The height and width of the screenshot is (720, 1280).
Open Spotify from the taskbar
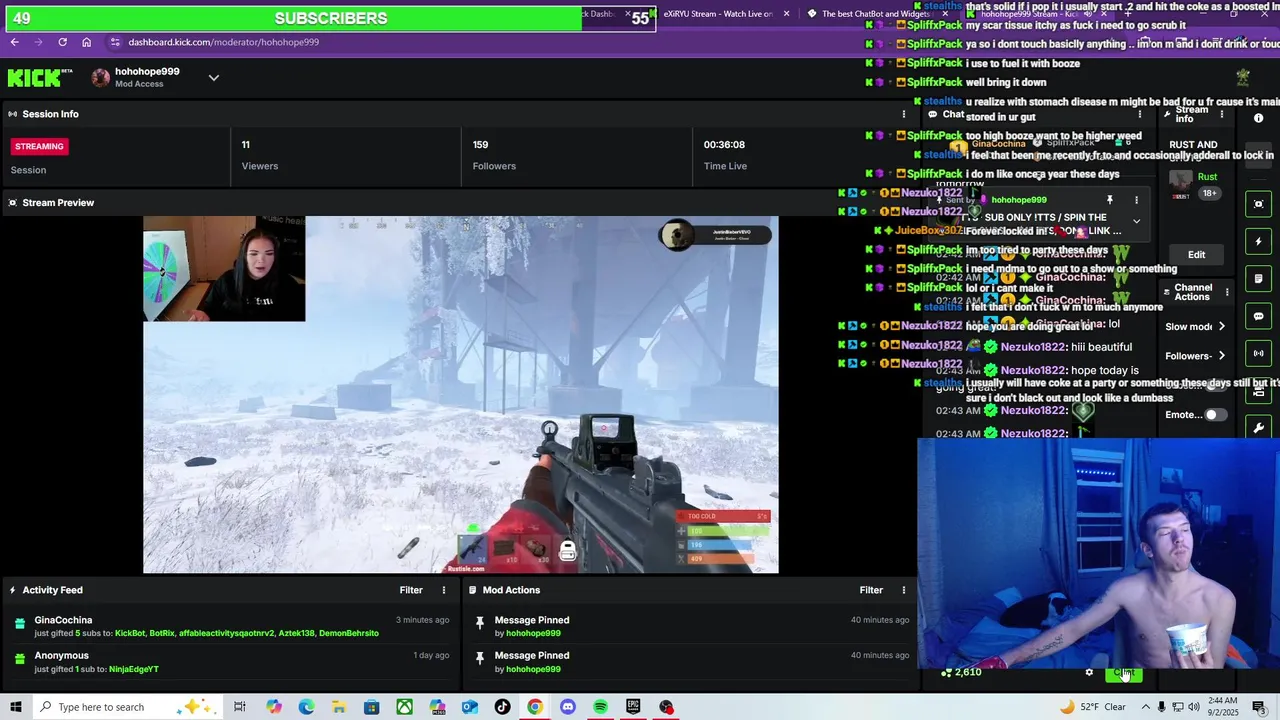[x=600, y=707]
